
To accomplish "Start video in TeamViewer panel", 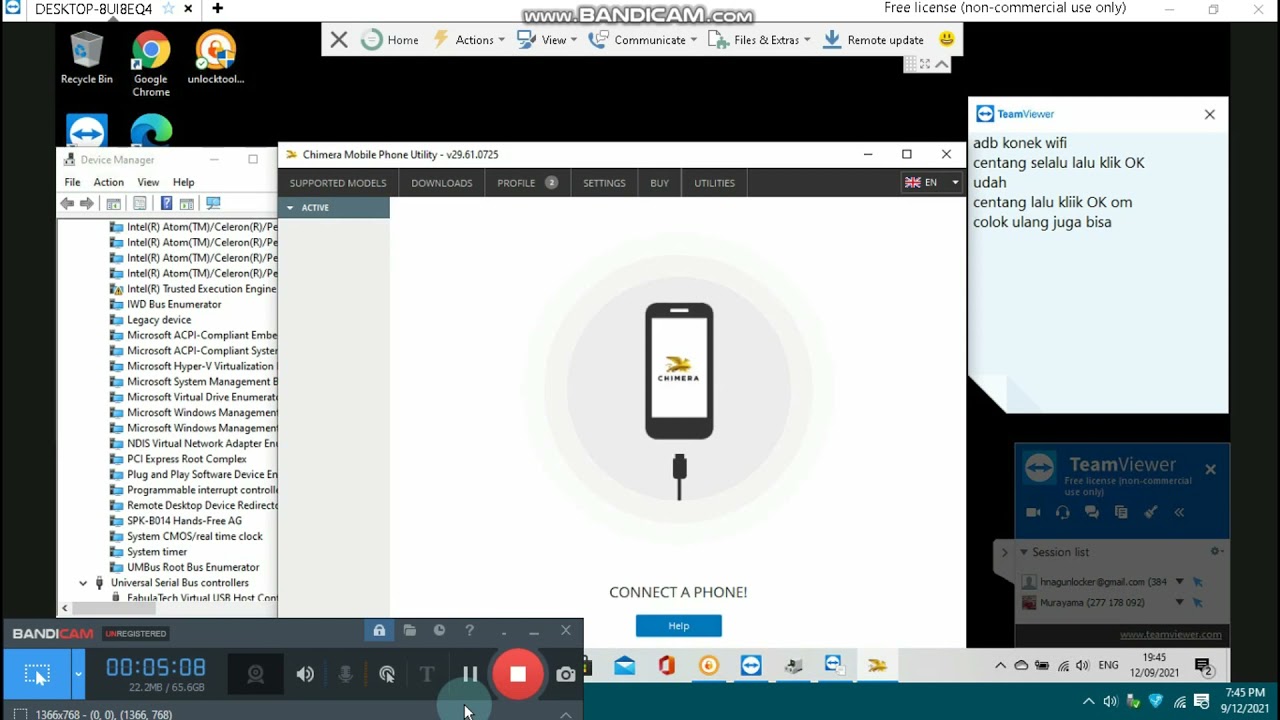I will (x=1033, y=512).
